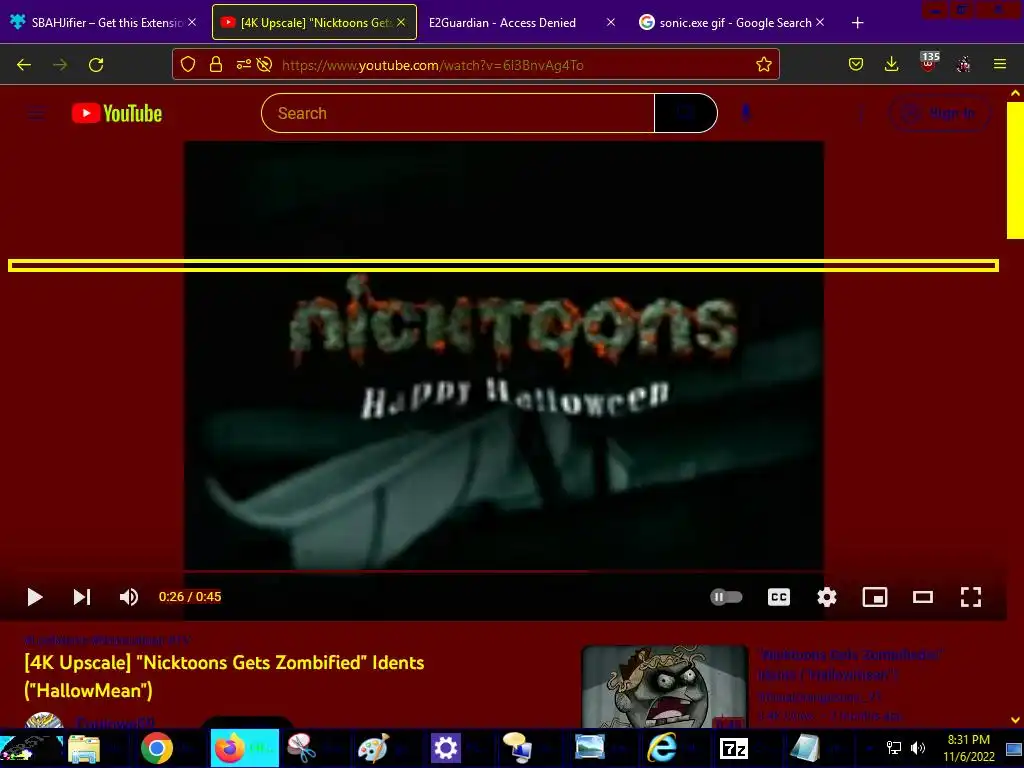Launch Google Chrome from taskbar
1024x768 pixels.
pyautogui.click(x=157, y=748)
